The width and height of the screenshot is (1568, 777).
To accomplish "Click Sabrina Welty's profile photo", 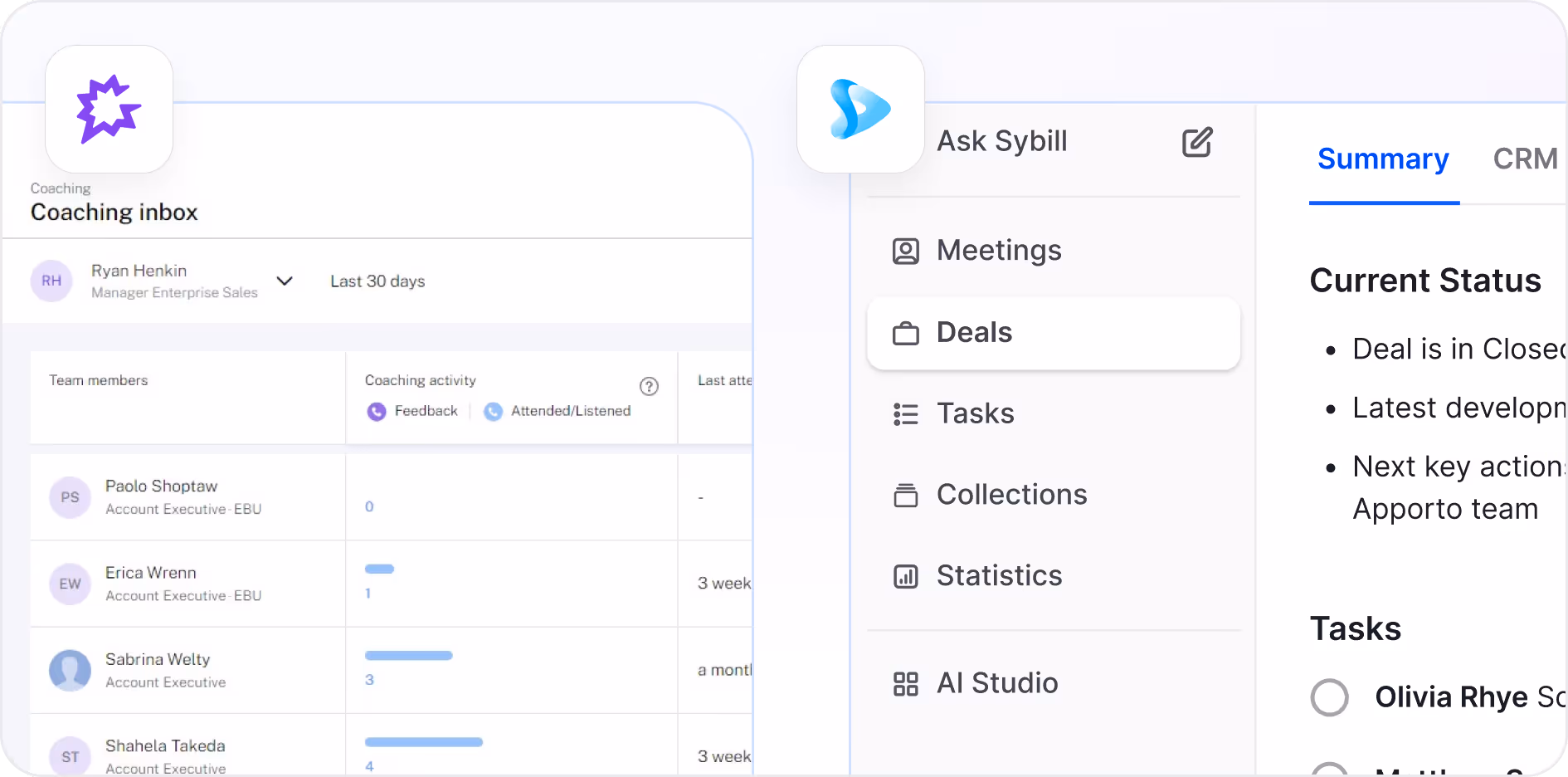I will click(70, 670).
